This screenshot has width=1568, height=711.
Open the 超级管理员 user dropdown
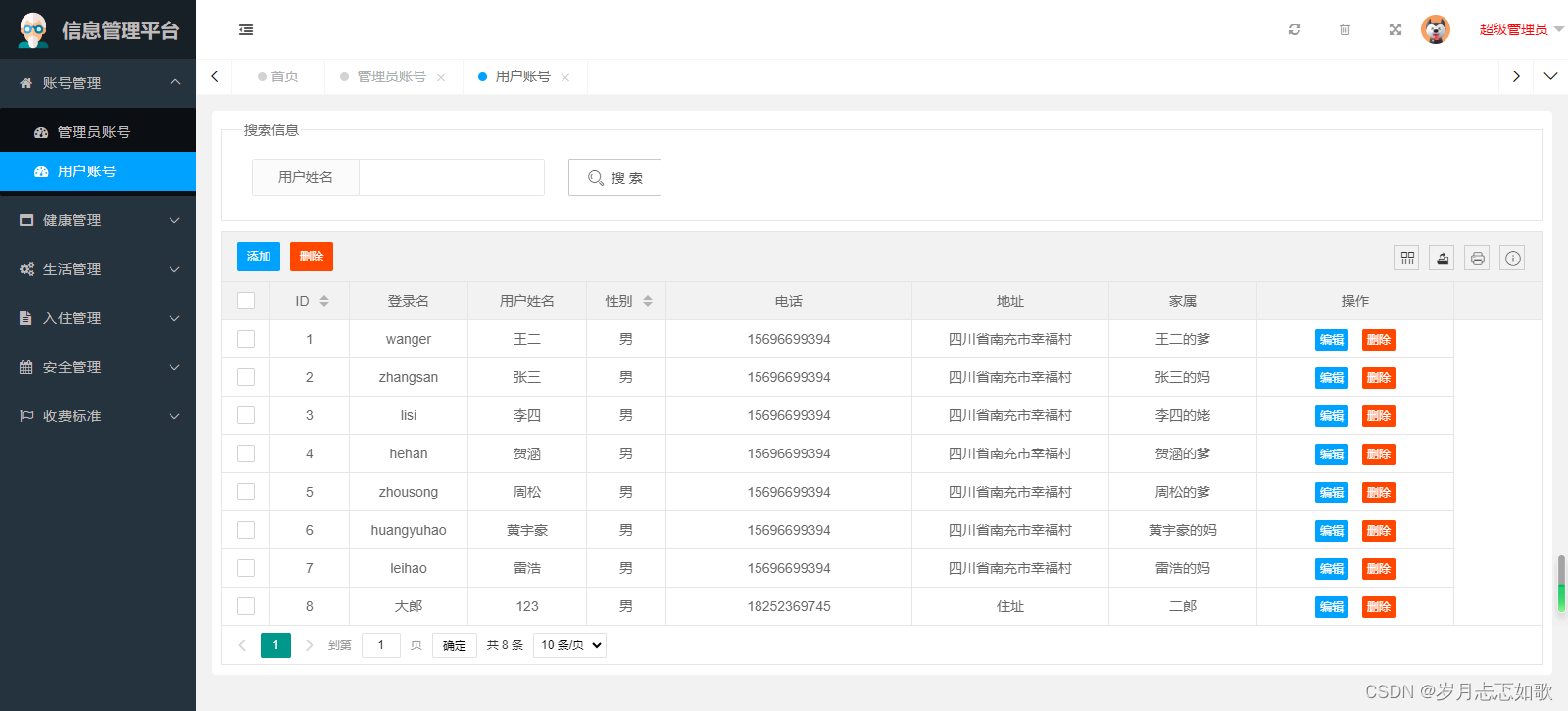1521,29
